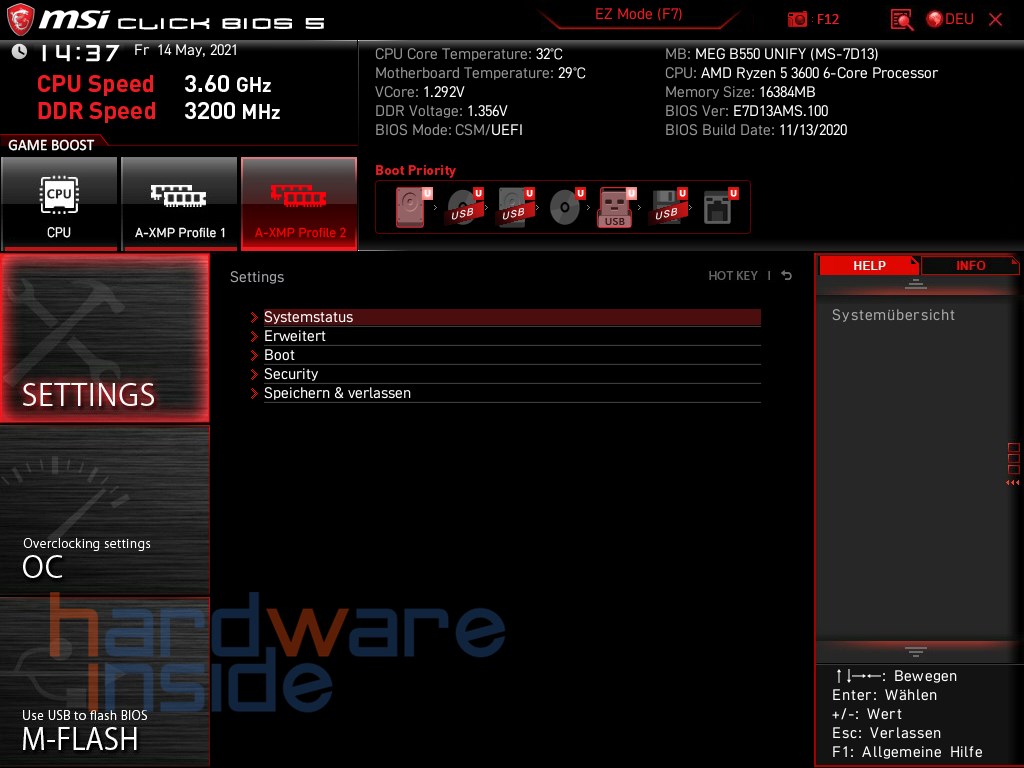Select the HELP tab

pyautogui.click(x=868, y=265)
